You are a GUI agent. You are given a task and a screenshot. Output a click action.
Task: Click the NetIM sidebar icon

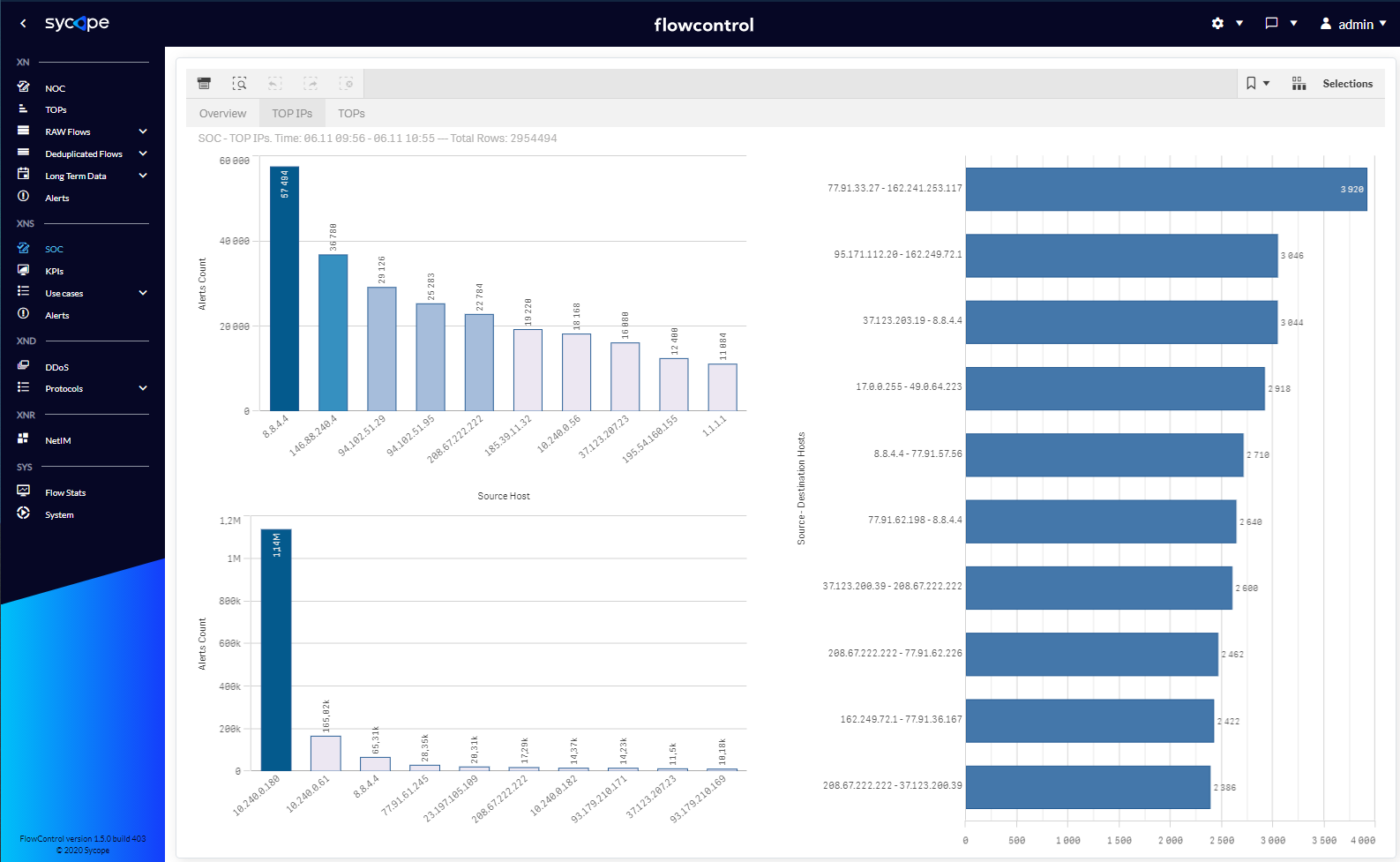pyautogui.click(x=24, y=438)
